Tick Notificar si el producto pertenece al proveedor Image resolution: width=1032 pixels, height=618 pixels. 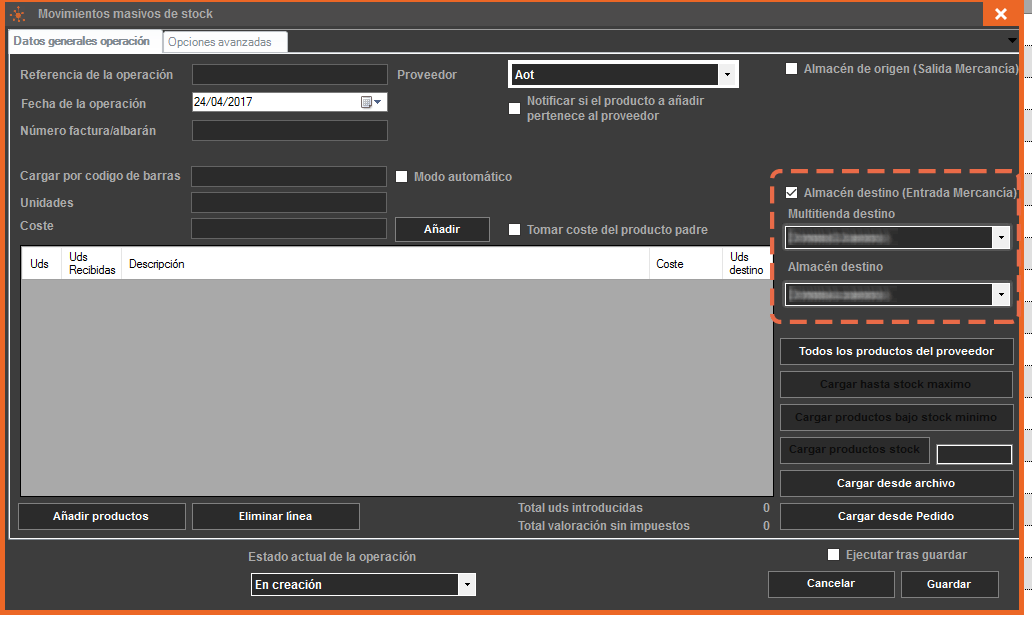click(515, 108)
